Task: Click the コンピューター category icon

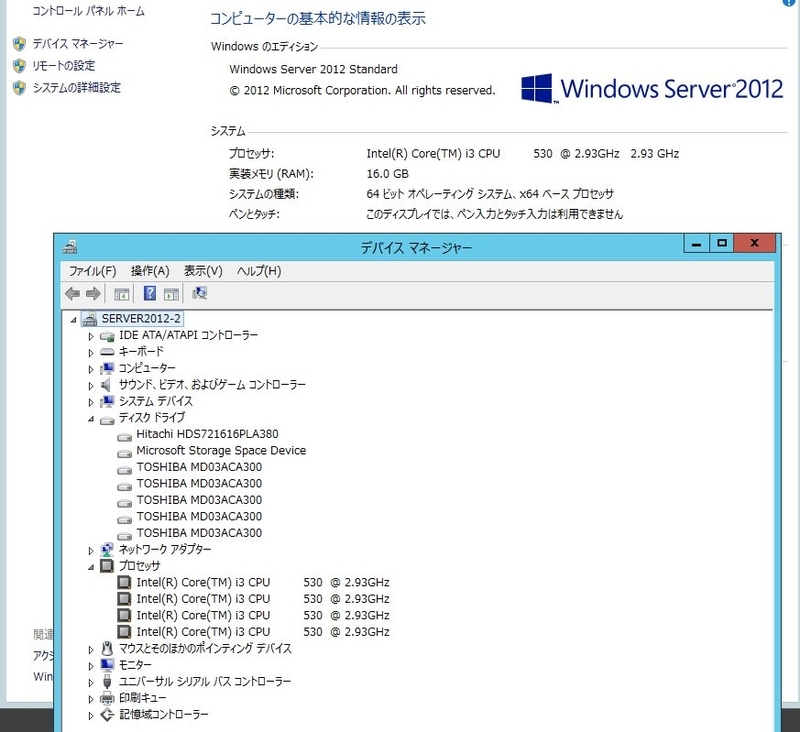Action: click(x=107, y=368)
